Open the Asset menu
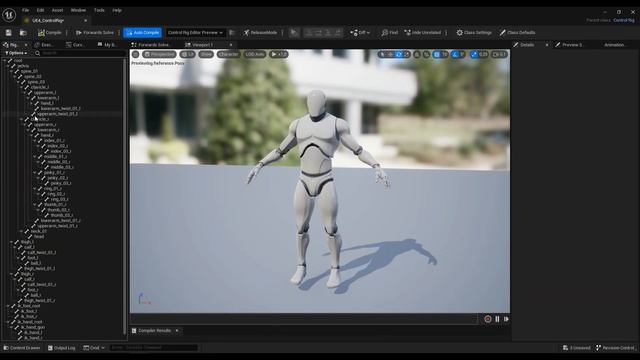Screen dimensions: 640x360 click(58, 10)
